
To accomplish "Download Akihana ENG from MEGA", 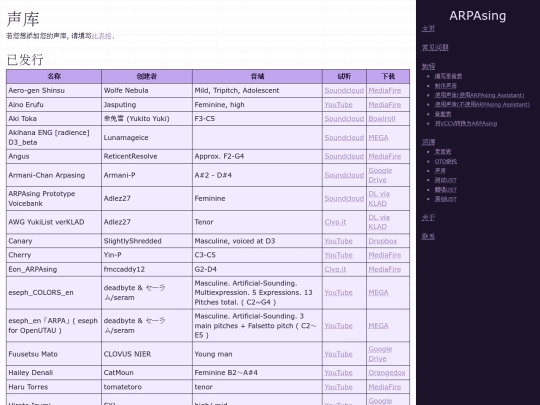I will pos(378,138).
